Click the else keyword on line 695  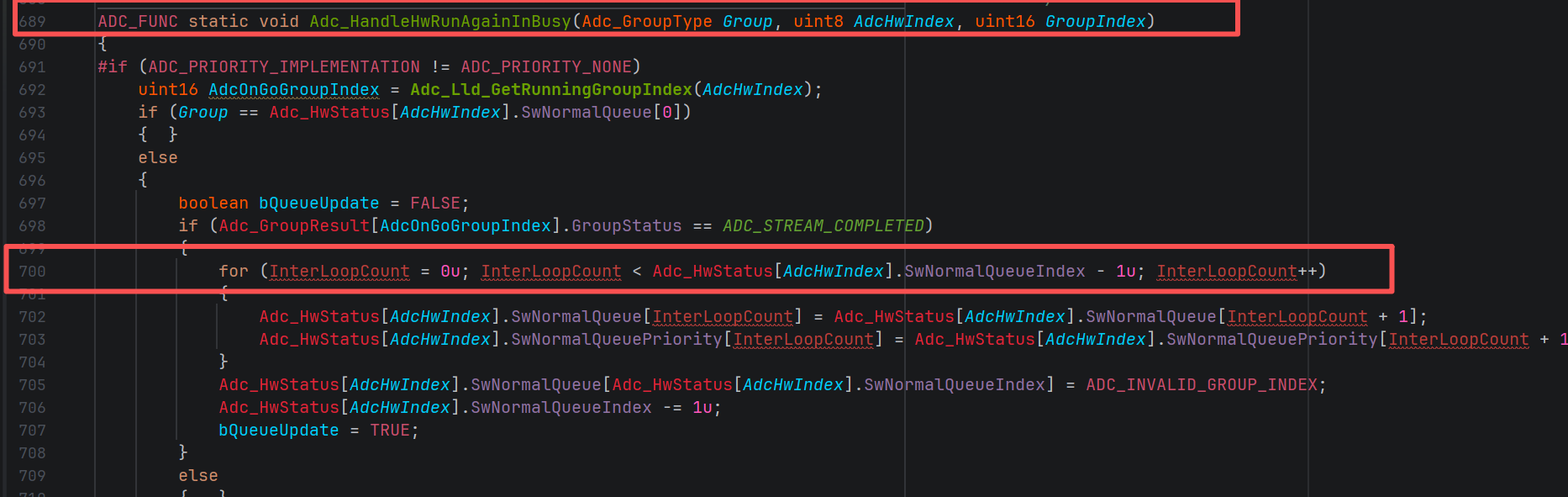[158, 157]
